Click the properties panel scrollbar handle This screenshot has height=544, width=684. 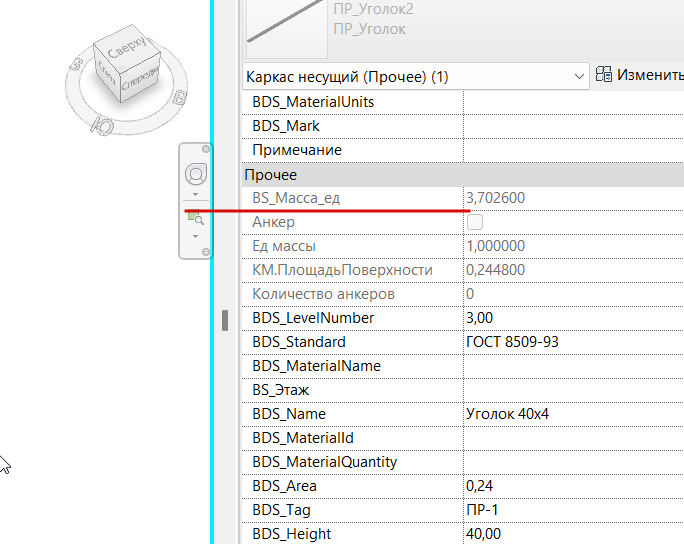coord(225,320)
